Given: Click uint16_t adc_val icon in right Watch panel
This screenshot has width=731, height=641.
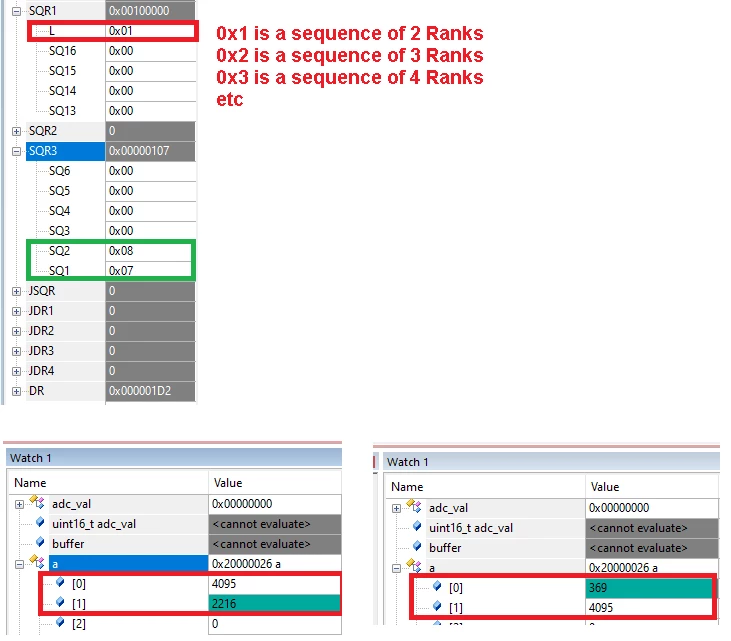Looking at the screenshot, I should (x=417, y=527).
